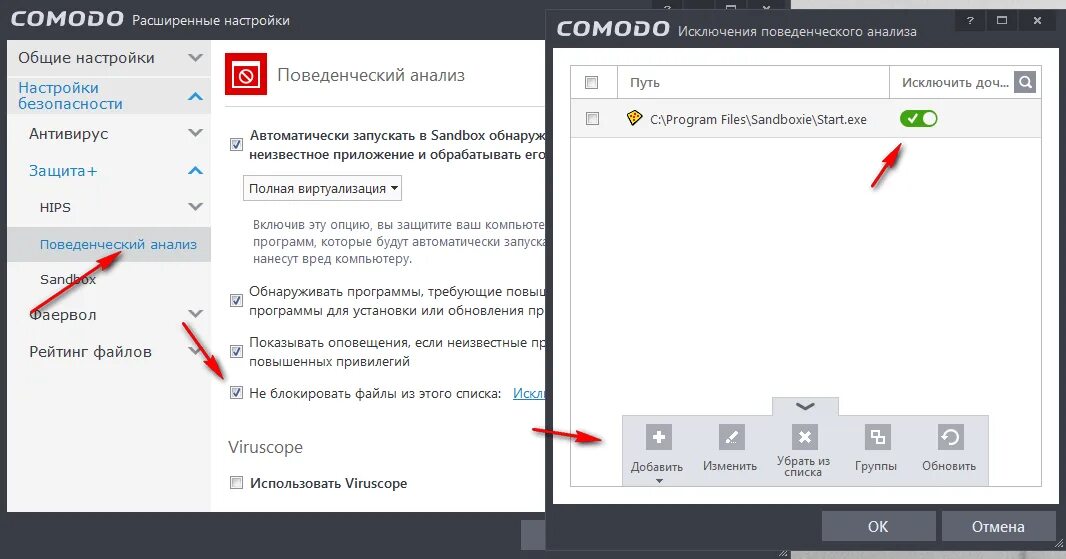Click the Изменить pencil icon
The image size is (1066, 559).
pyautogui.click(x=732, y=437)
